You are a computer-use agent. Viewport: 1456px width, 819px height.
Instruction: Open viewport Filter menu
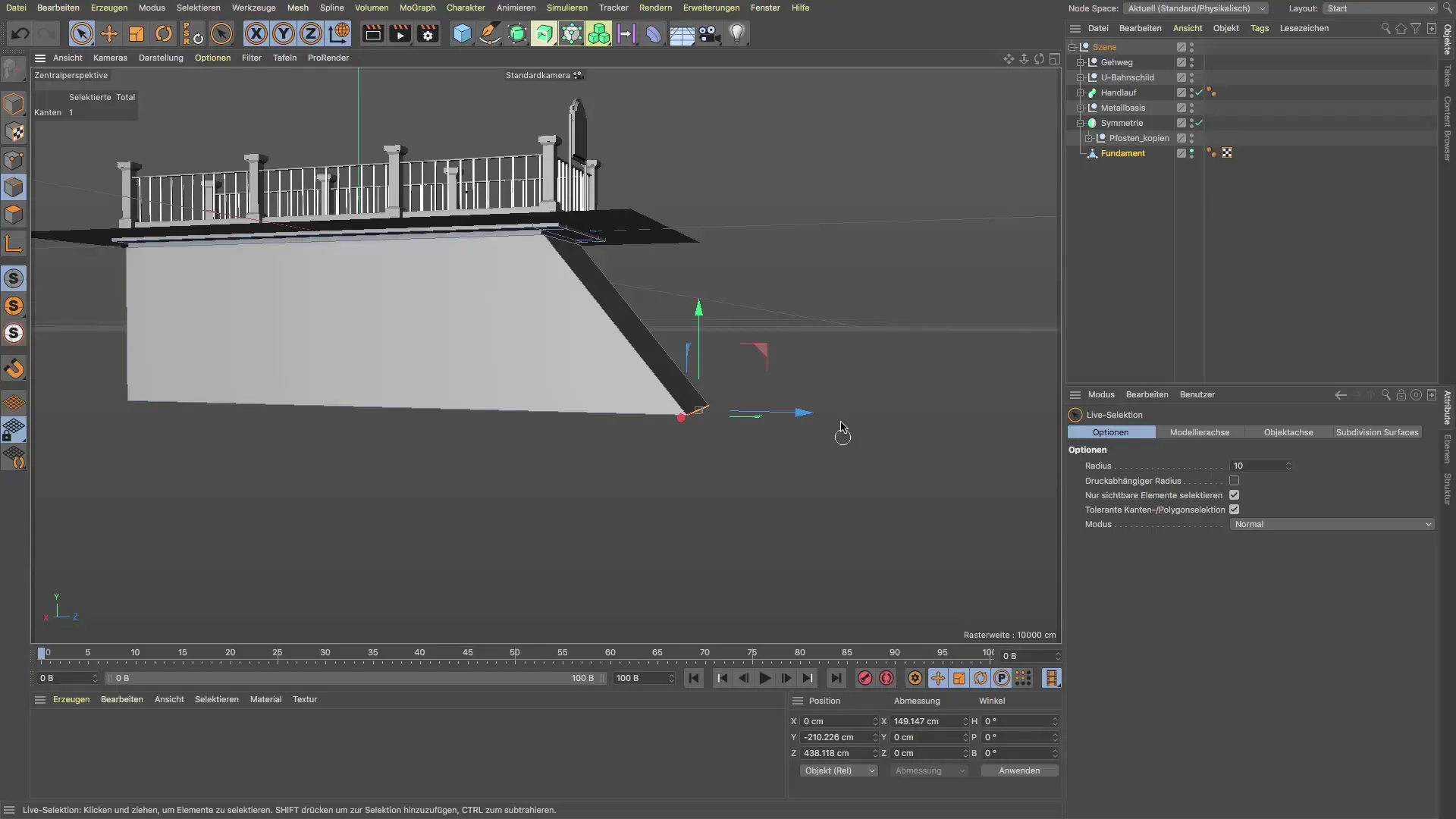251,58
